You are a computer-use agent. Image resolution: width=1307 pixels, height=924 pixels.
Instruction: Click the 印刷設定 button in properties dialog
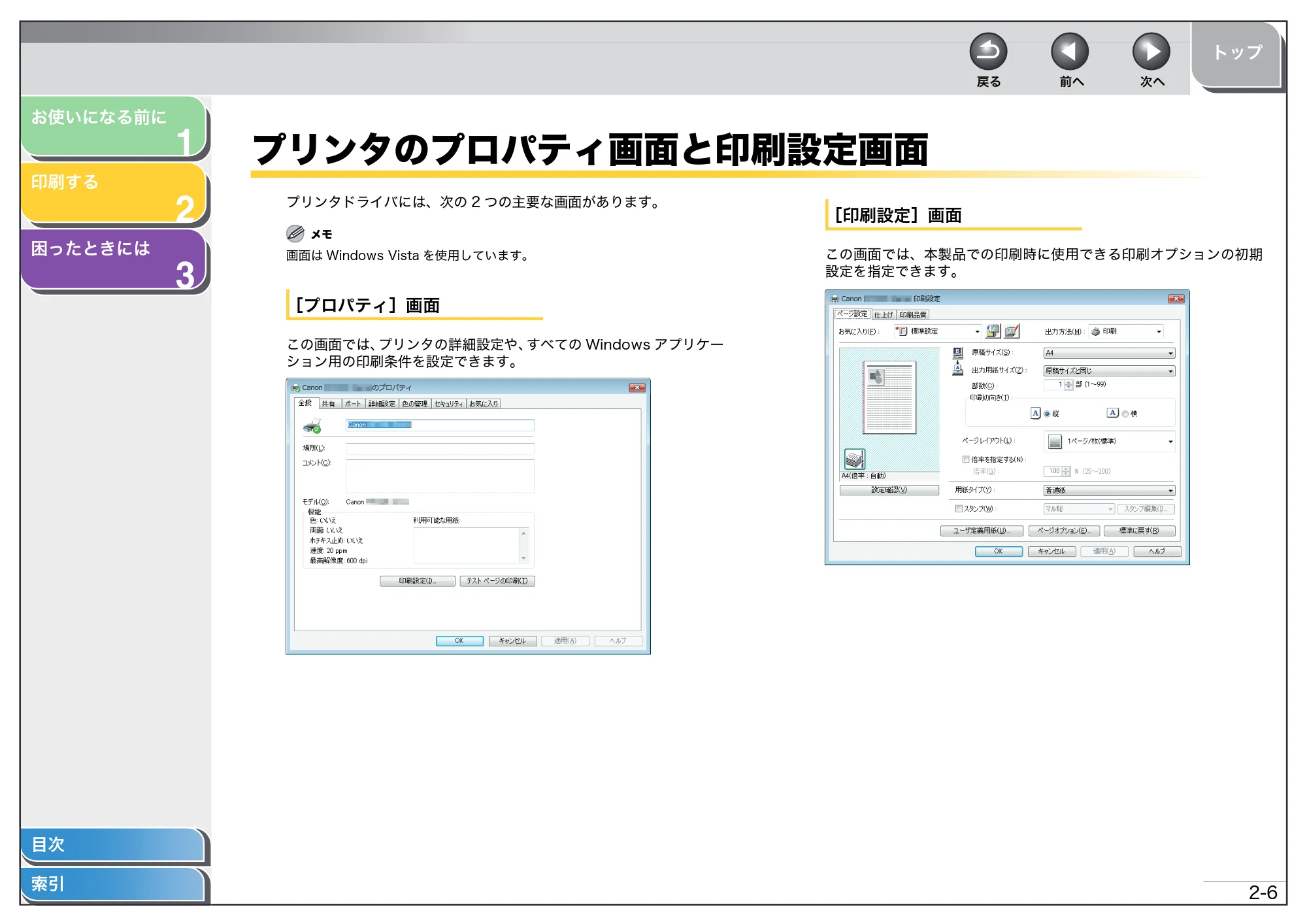(418, 581)
